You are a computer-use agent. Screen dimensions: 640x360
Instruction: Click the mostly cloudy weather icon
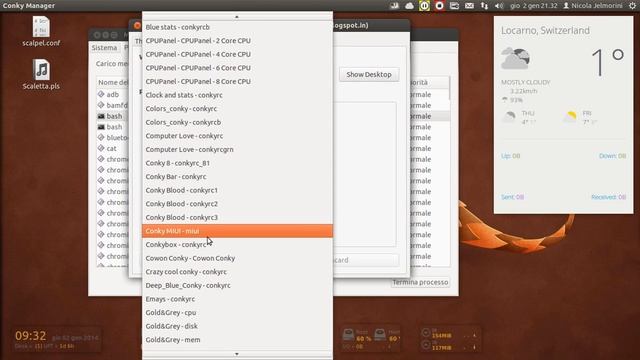[516, 58]
